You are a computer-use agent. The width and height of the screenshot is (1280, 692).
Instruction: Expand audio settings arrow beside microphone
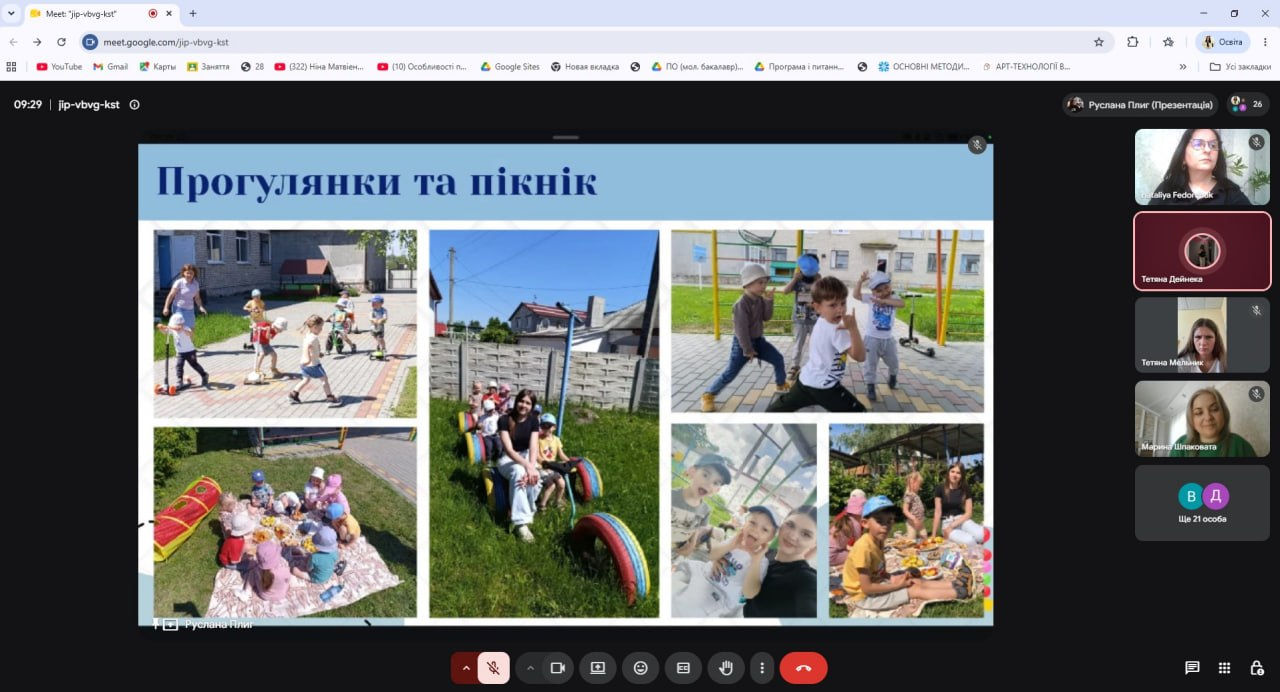click(465, 668)
